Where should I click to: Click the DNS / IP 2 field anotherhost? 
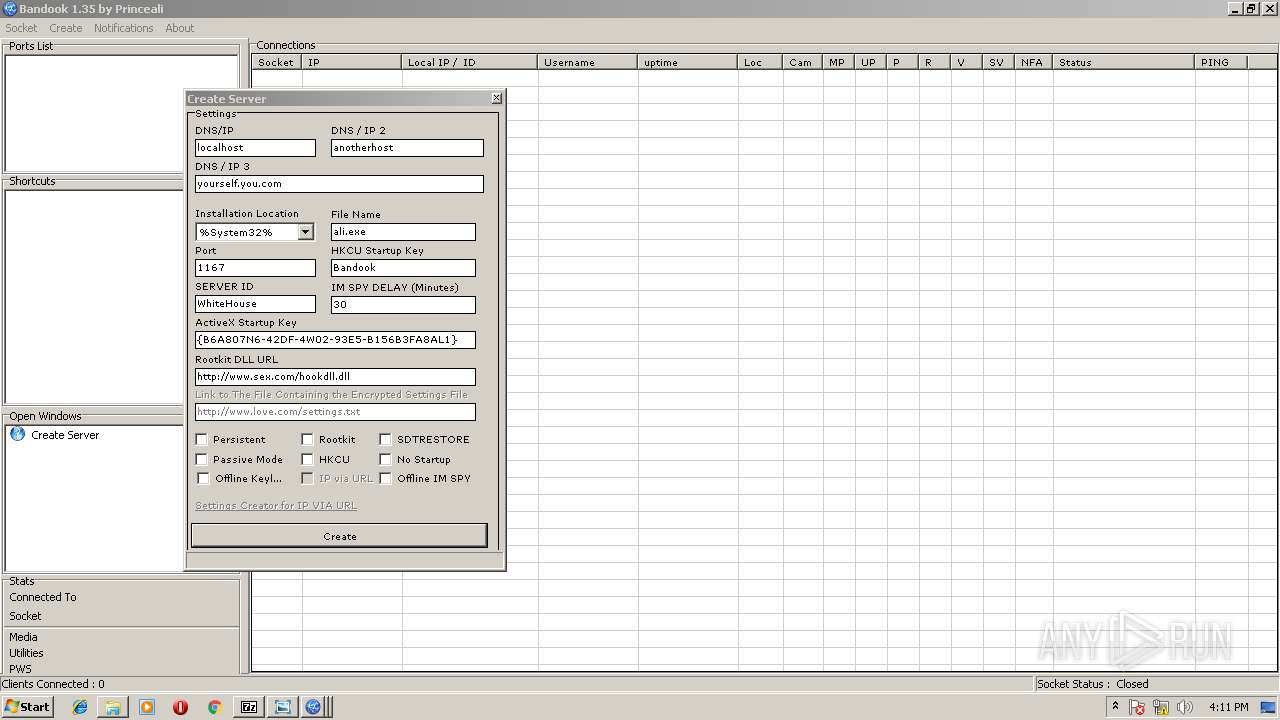[x=407, y=148]
